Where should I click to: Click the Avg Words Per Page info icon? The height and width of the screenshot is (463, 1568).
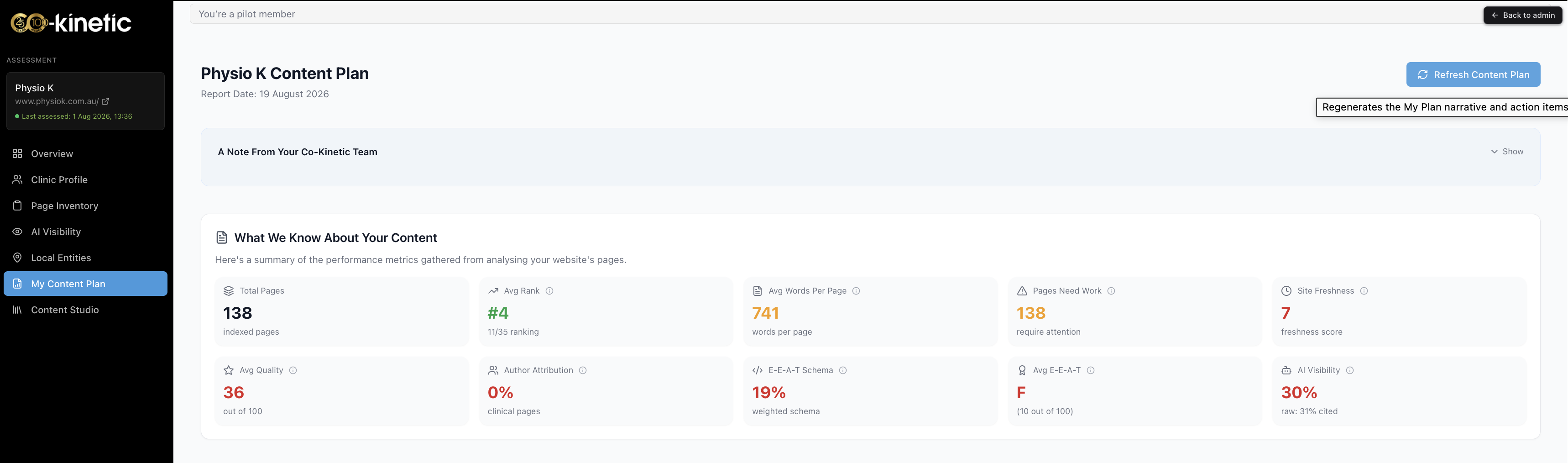tap(857, 291)
